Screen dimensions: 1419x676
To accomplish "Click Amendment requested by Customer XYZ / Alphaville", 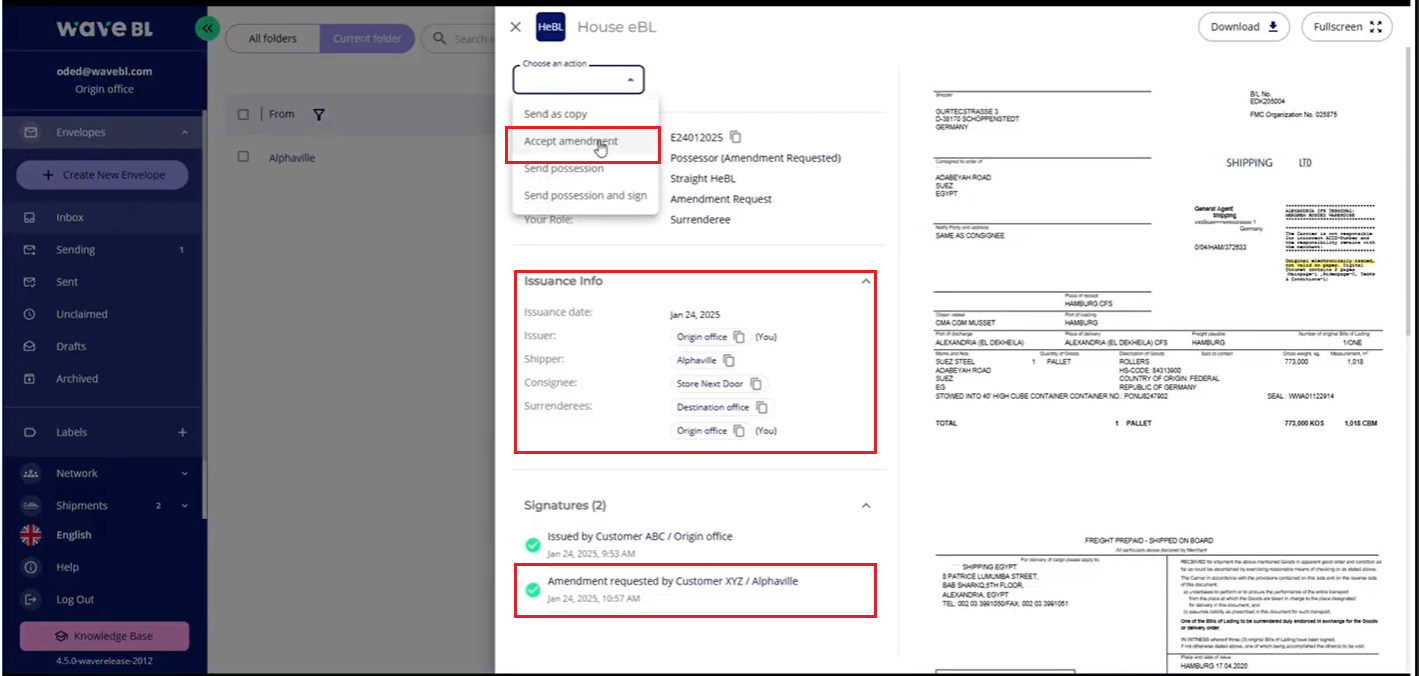I will click(x=672, y=581).
